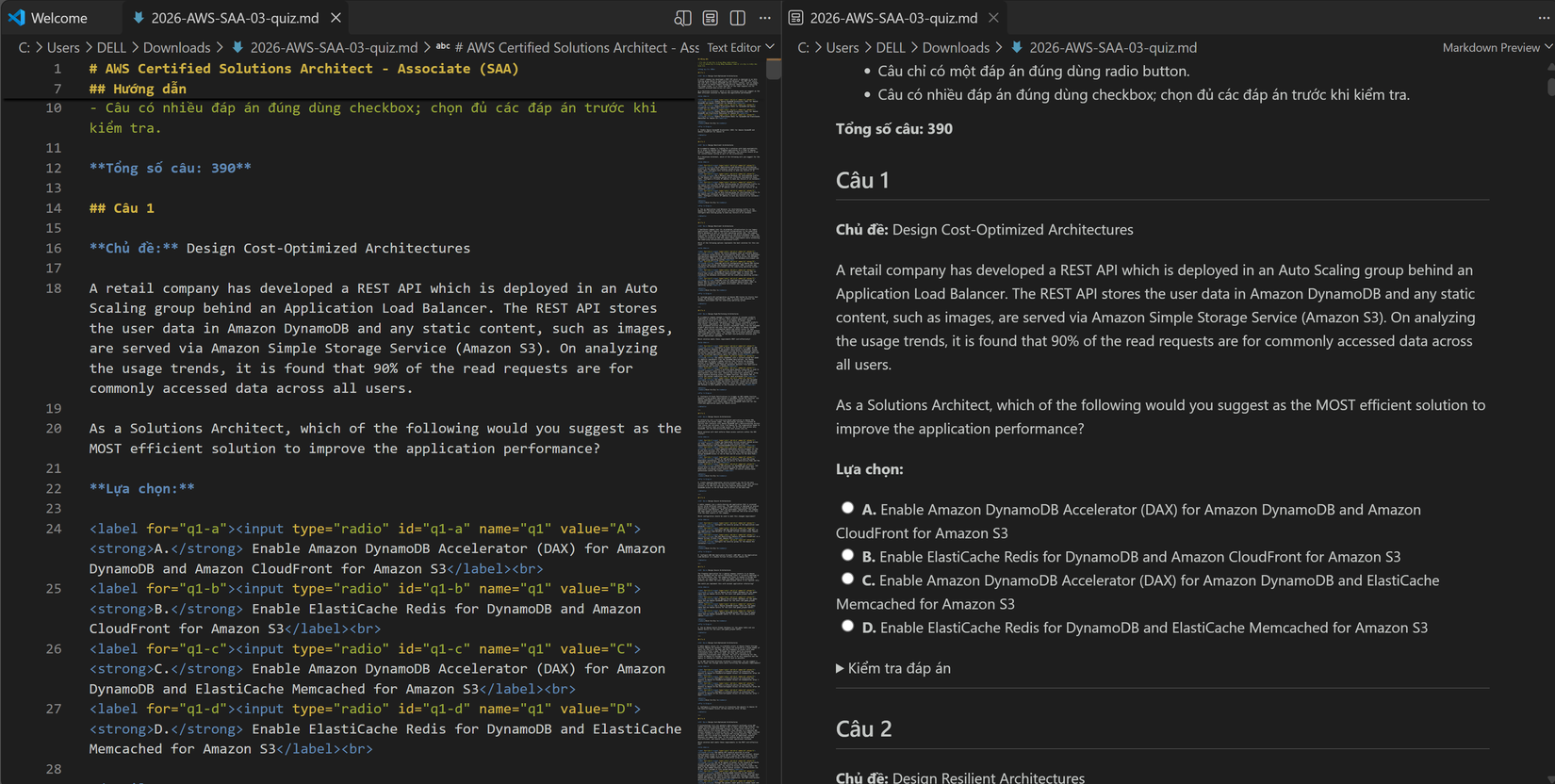Click line number 14 in the editor
1555x784 pixels.
coord(53,208)
